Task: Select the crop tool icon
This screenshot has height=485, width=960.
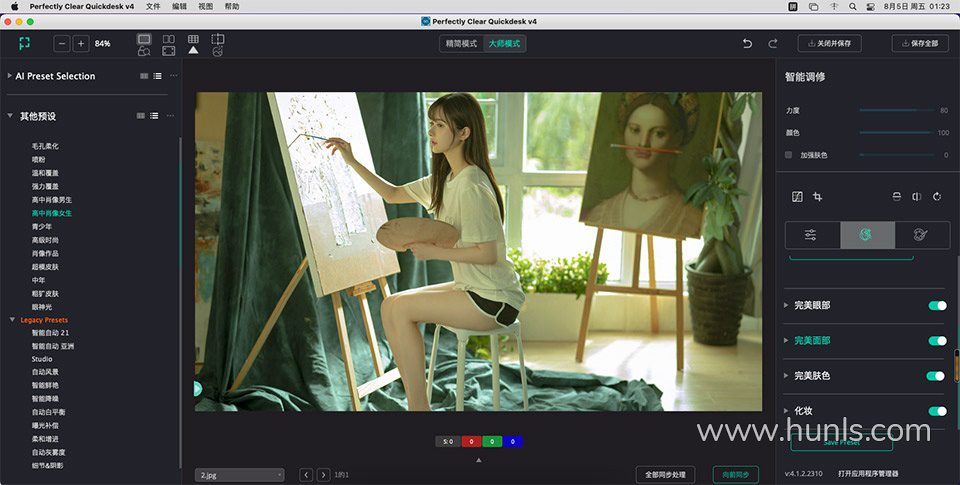Action: [x=817, y=197]
